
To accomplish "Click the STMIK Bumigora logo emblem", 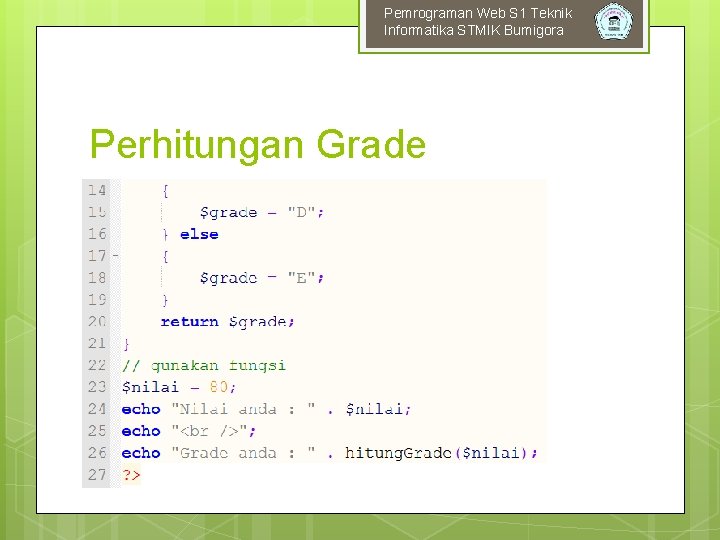I will (x=613, y=21).
